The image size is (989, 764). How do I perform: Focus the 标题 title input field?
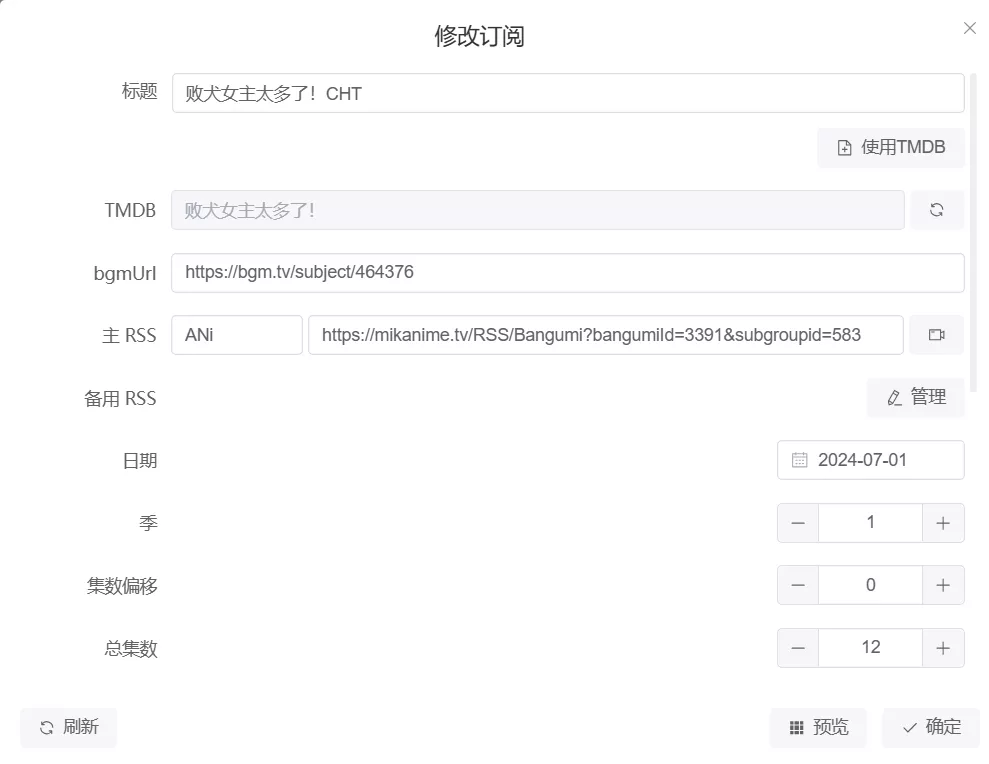point(567,94)
